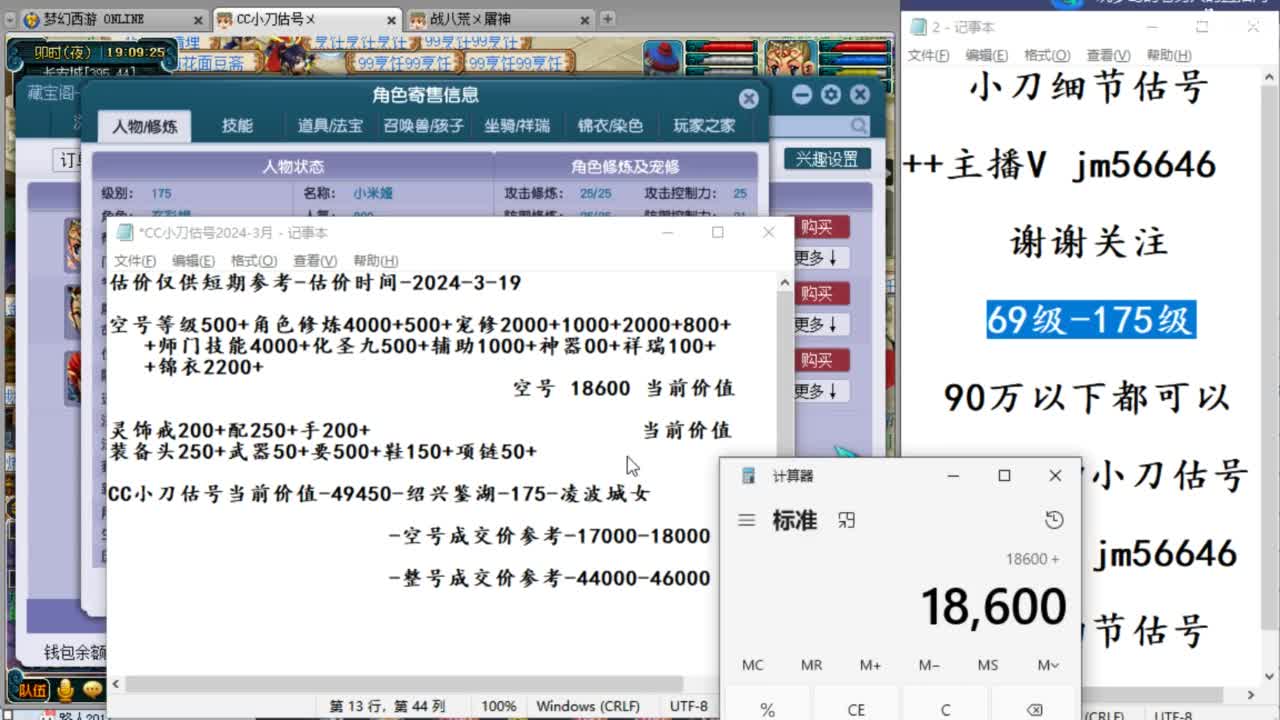The height and width of the screenshot is (720, 1280).
Task: Open 格式(O) menu in CC小刀估号 Notepad
Action: (x=254, y=261)
